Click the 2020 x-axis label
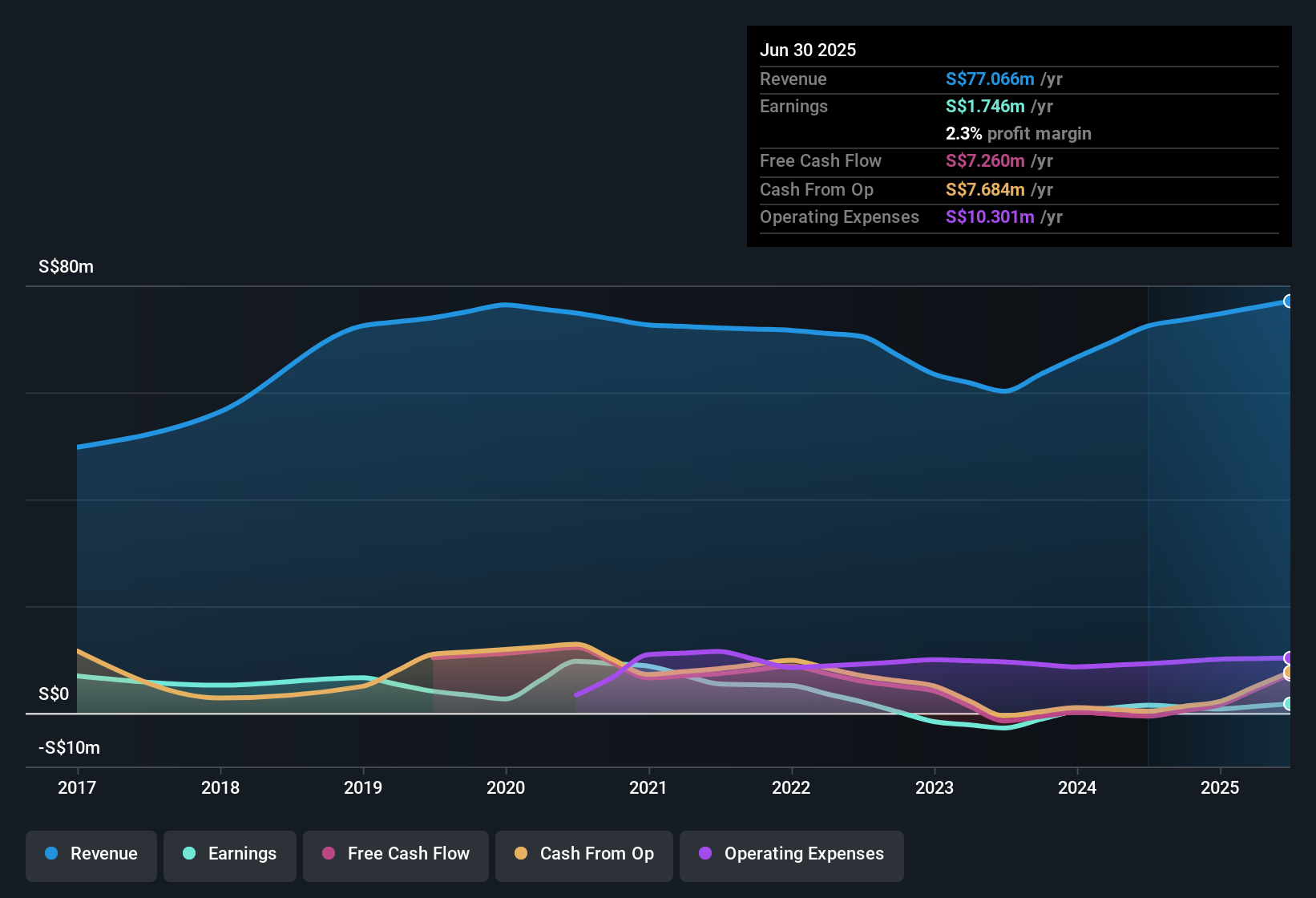 click(x=506, y=787)
